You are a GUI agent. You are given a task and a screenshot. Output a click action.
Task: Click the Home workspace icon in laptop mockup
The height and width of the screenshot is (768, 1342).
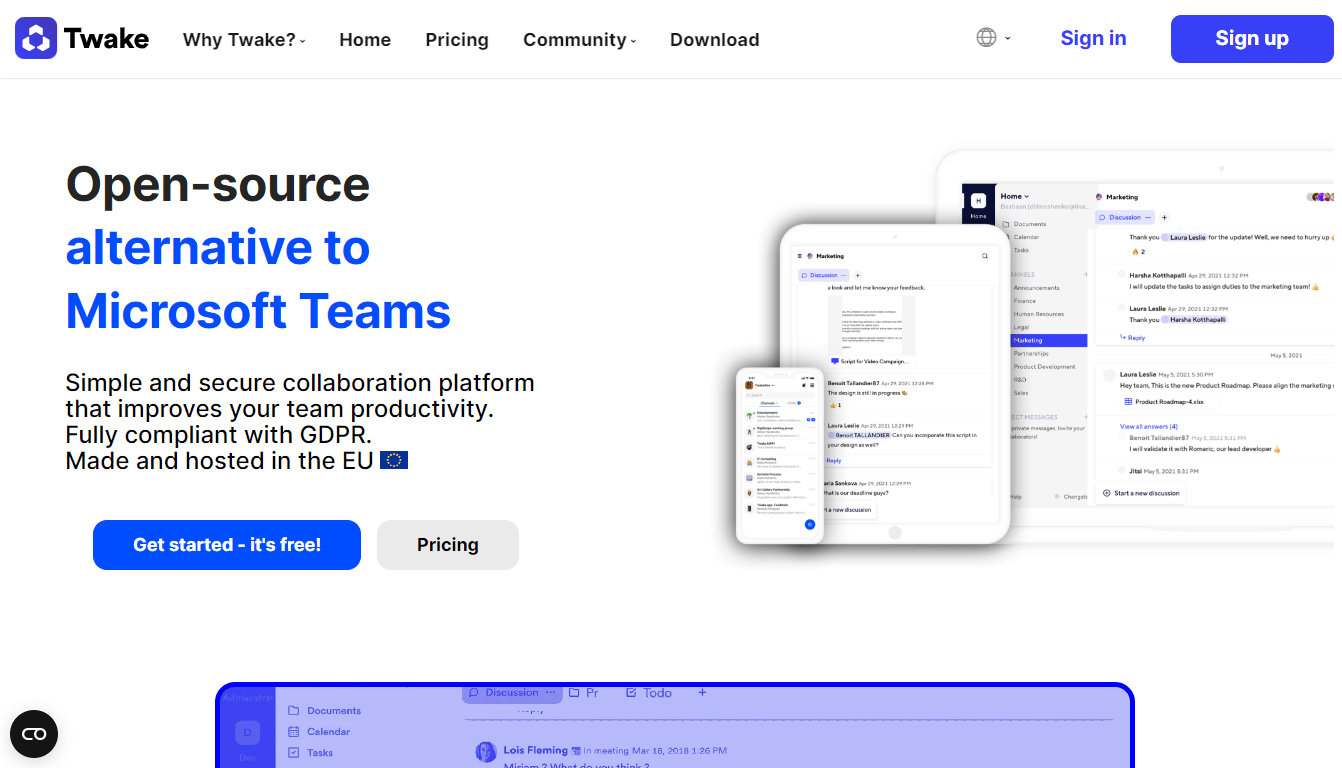point(978,200)
